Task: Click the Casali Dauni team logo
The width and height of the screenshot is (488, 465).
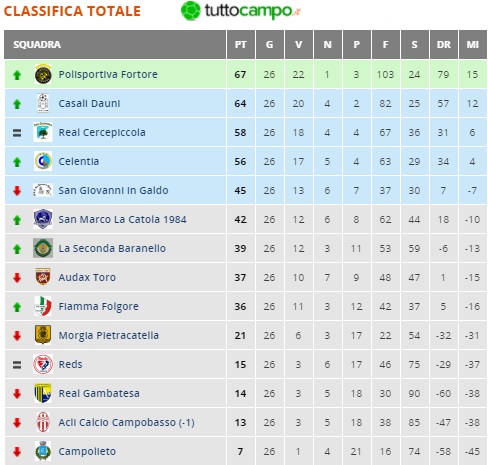Action: (43, 103)
